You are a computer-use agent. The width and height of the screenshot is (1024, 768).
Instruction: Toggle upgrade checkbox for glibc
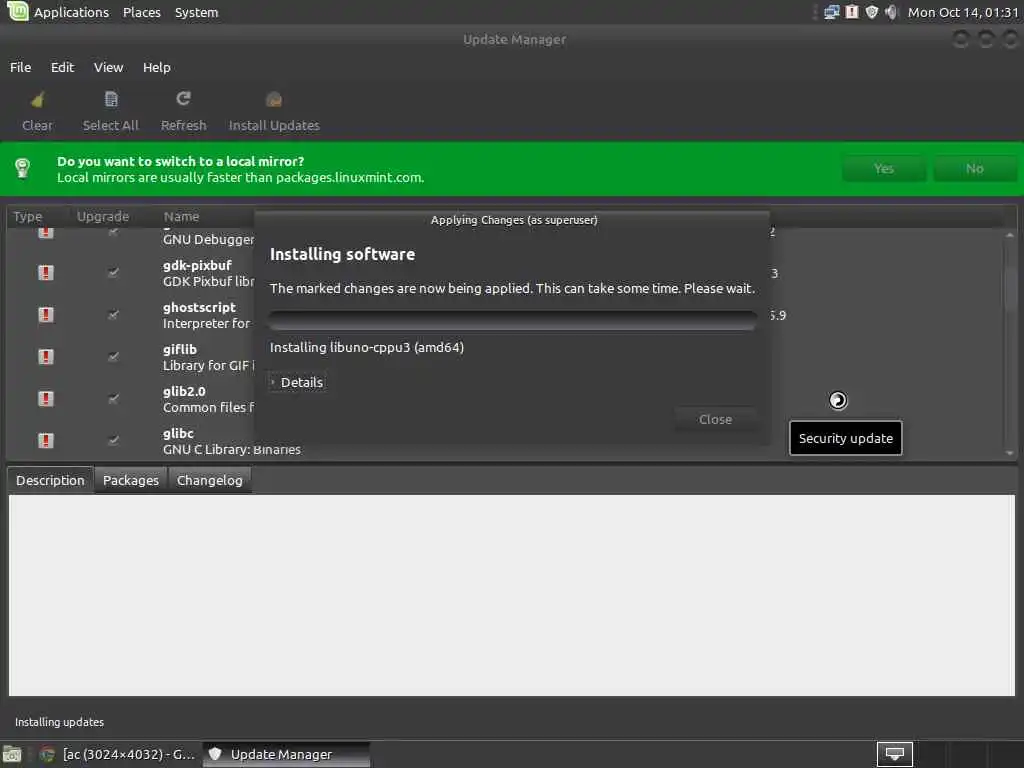[113, 440]
